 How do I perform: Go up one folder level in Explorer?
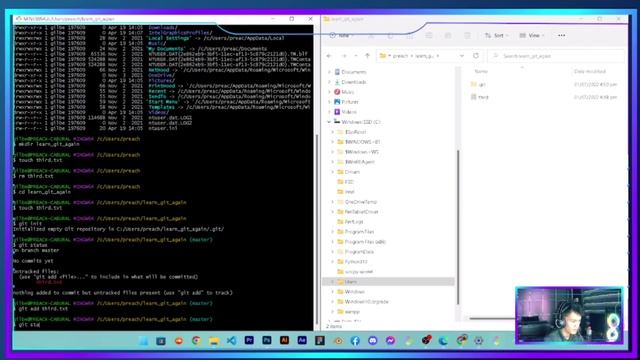coord(367,56)
